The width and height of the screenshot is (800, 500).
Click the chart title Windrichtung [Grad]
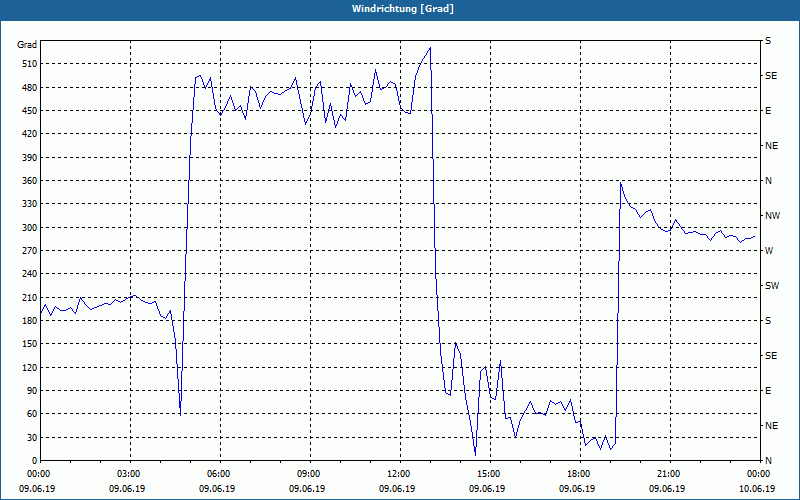coord(403,9)
